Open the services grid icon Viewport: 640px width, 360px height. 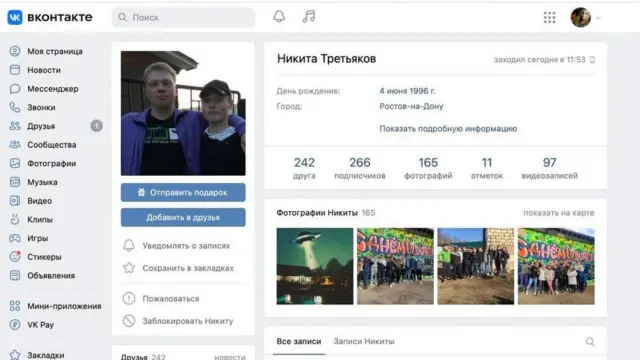pyautogui.click(x=549, y=18)
